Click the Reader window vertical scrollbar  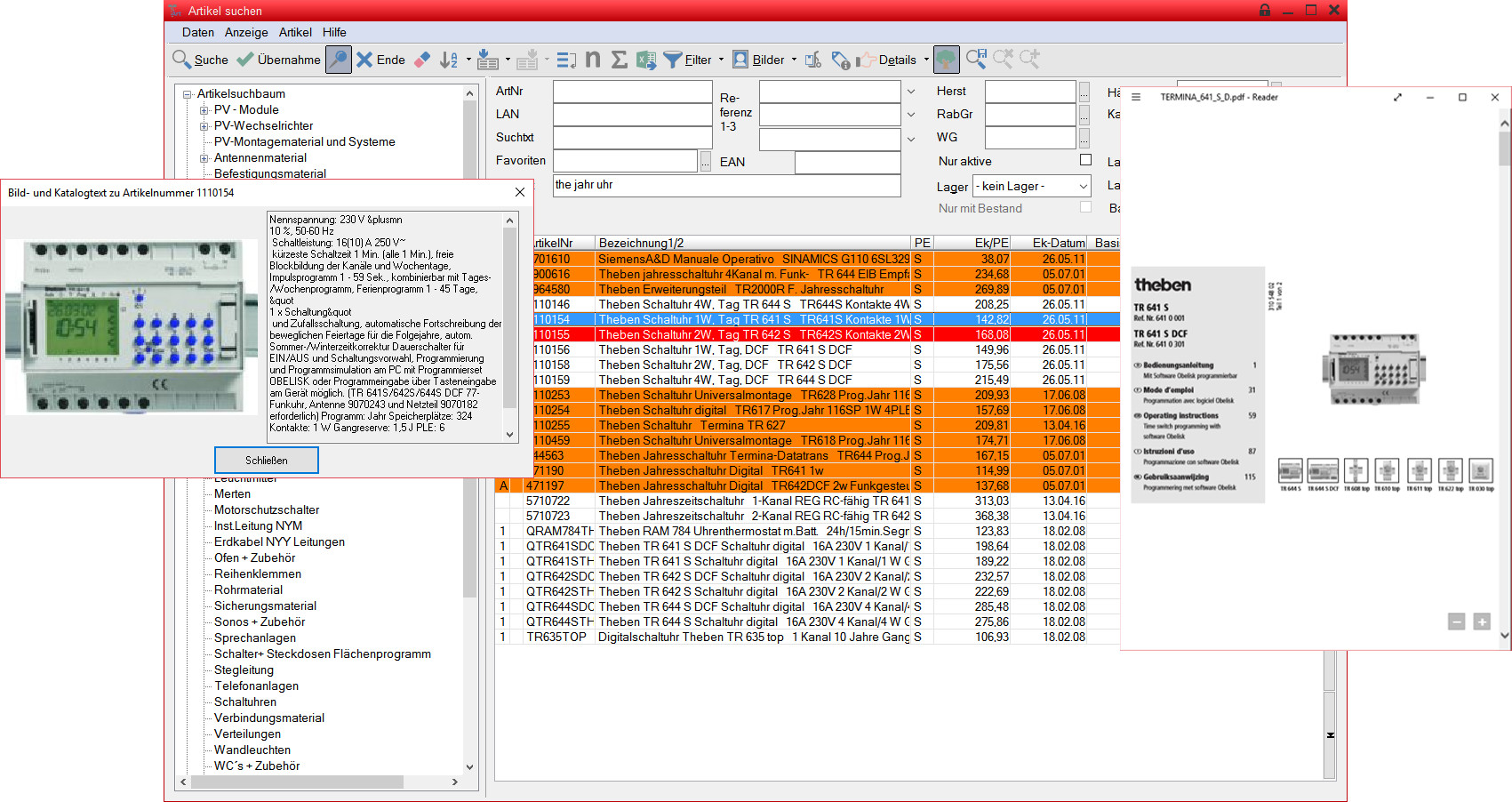[x=1504, y=378]
